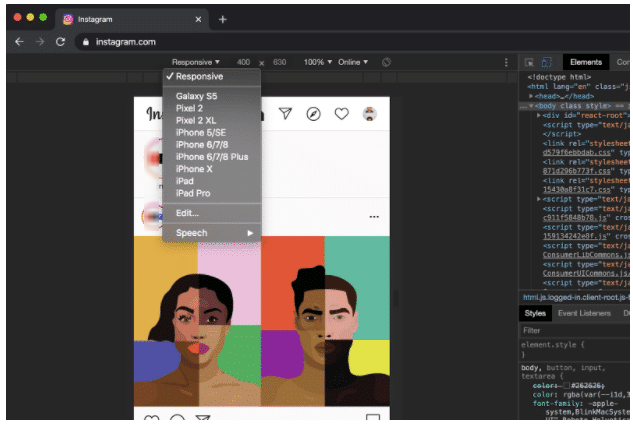Image resolution: width=633 pixels, height=427 pixels.
Task: Click the ConsumerLibCommons.js link
Action: 586,255
